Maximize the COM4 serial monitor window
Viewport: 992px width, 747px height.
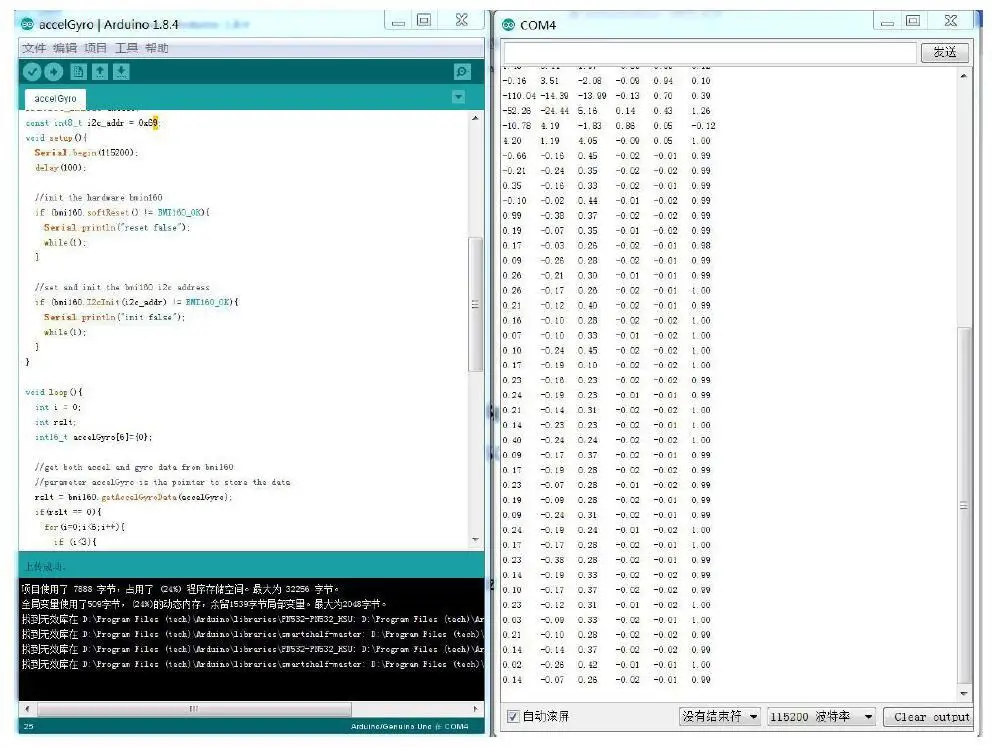(913, 21)
